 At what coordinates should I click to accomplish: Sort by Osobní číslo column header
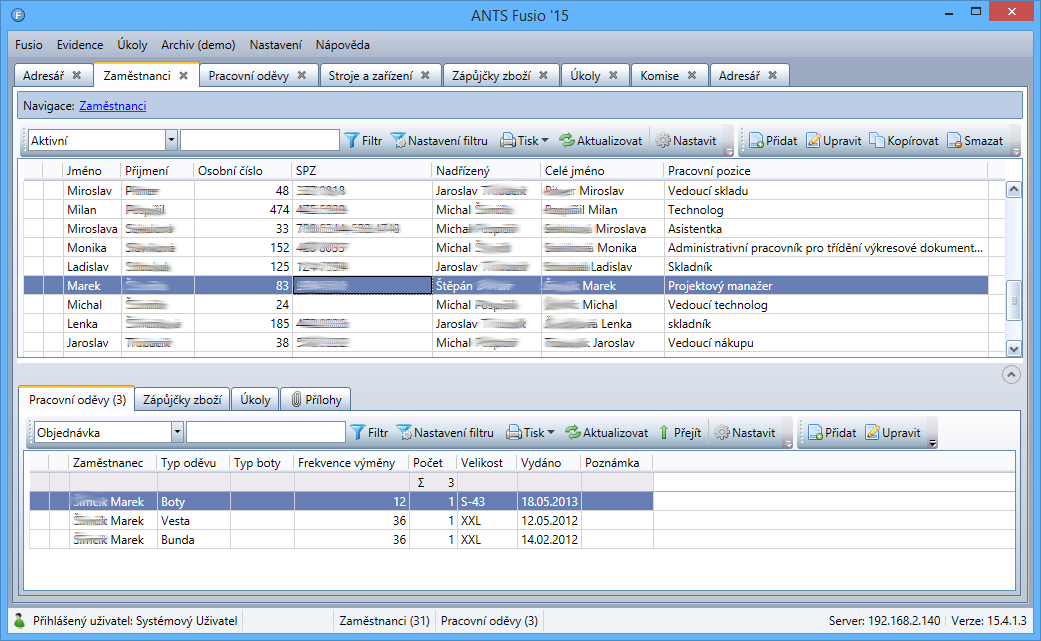243,171
